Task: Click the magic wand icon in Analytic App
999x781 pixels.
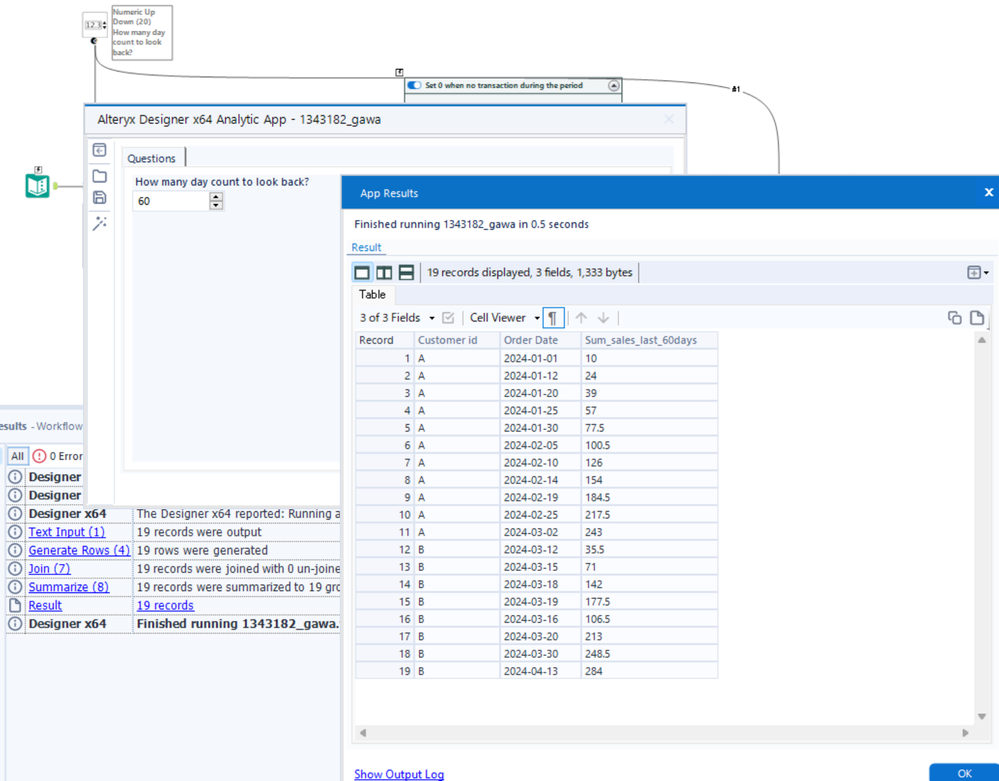Action: tap(99, 224)
